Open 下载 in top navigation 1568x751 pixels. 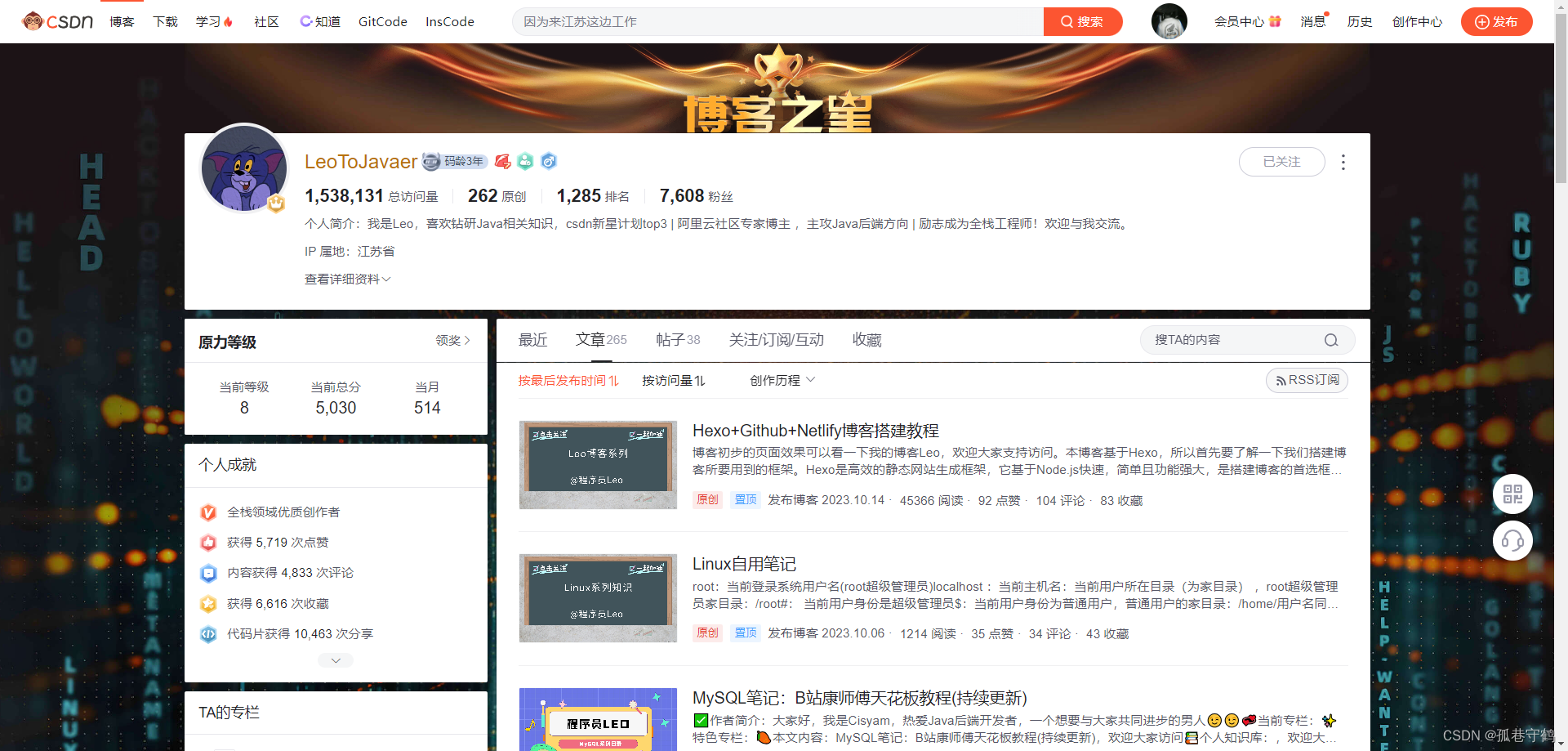coord(165,21)
